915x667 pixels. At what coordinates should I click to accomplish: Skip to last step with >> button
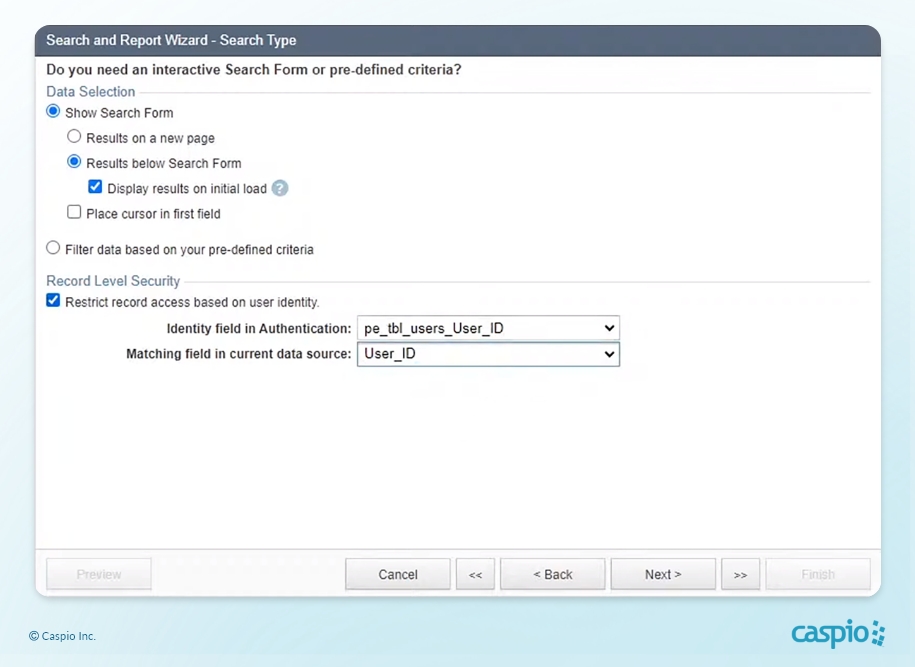pos(740,574)
